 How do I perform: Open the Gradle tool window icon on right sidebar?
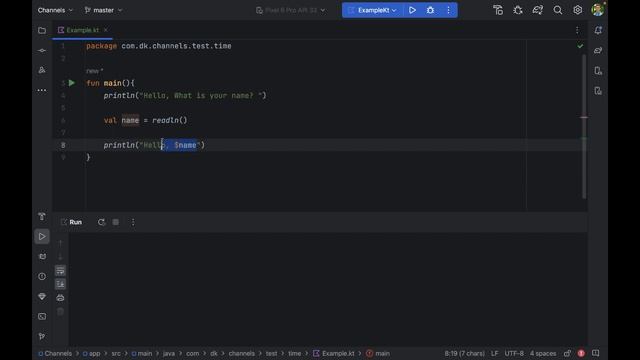pyautogui.click(x=598, y=50)
